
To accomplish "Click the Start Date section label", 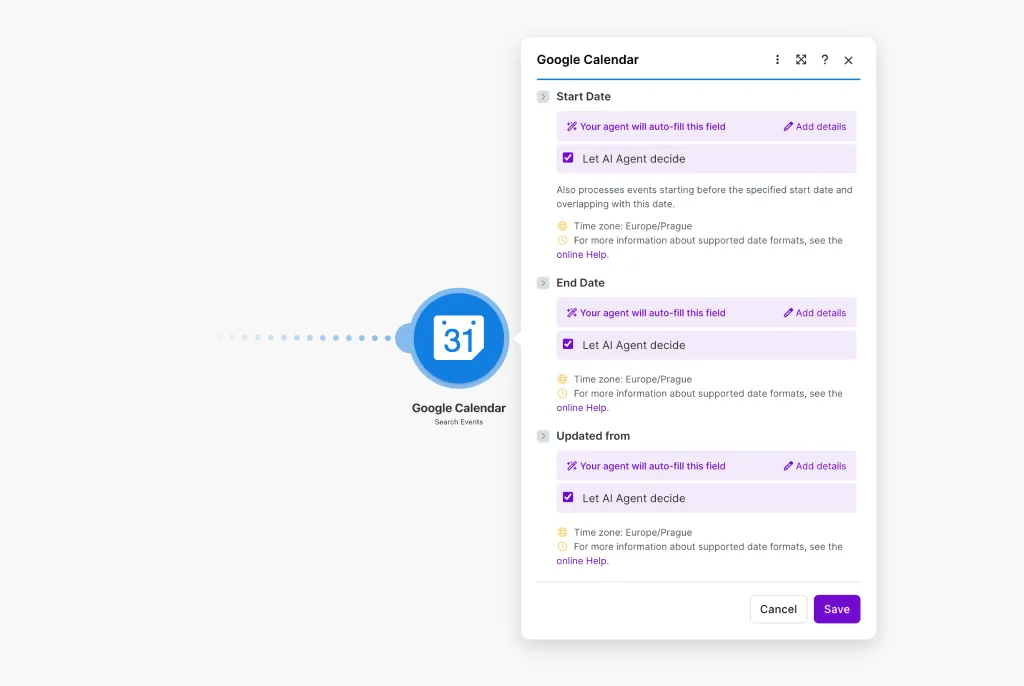I will point(583,97).
